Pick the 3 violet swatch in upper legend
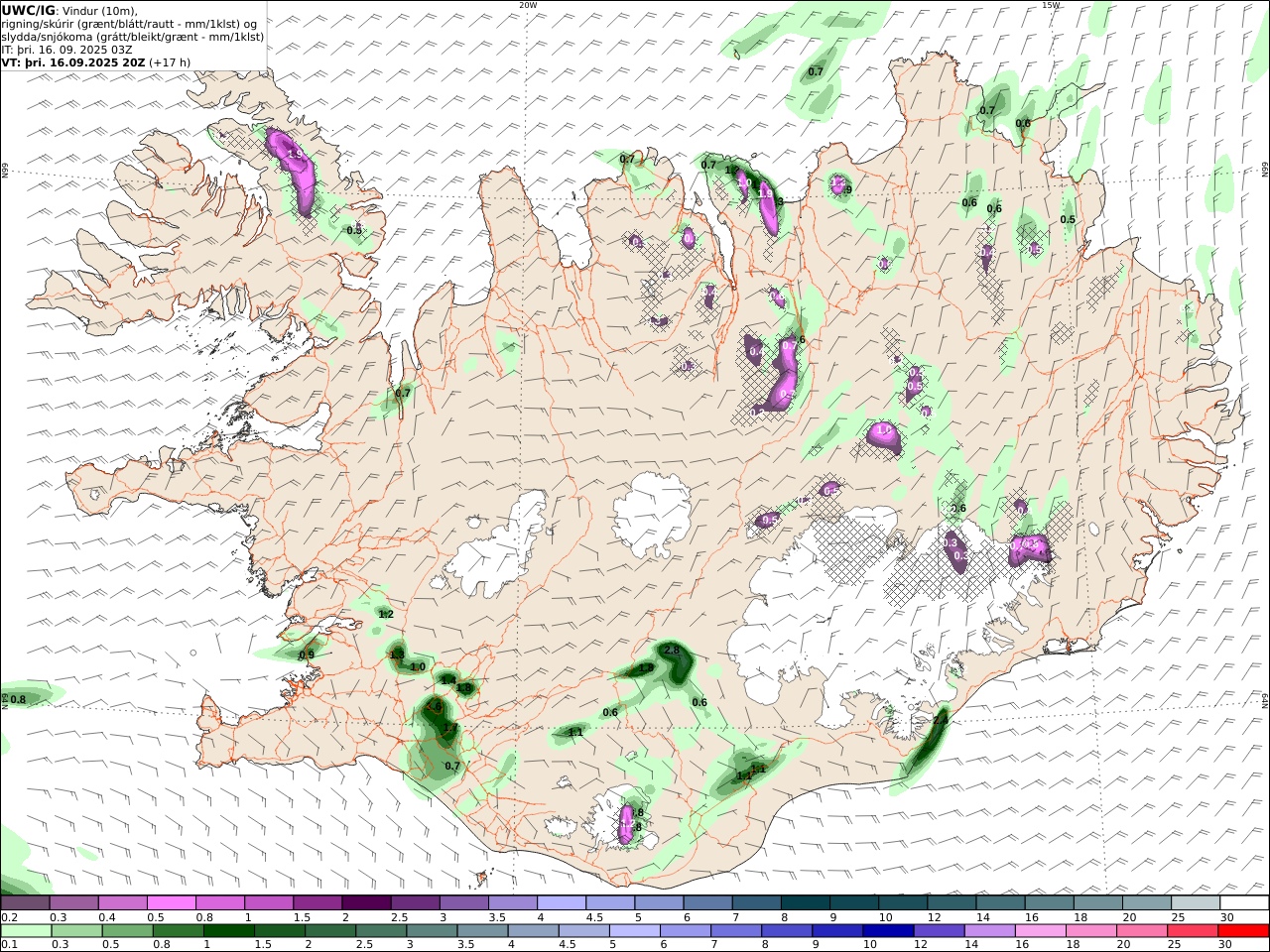Image resolution: width=1270 pixels, height=952 pixels. point(463,903)
